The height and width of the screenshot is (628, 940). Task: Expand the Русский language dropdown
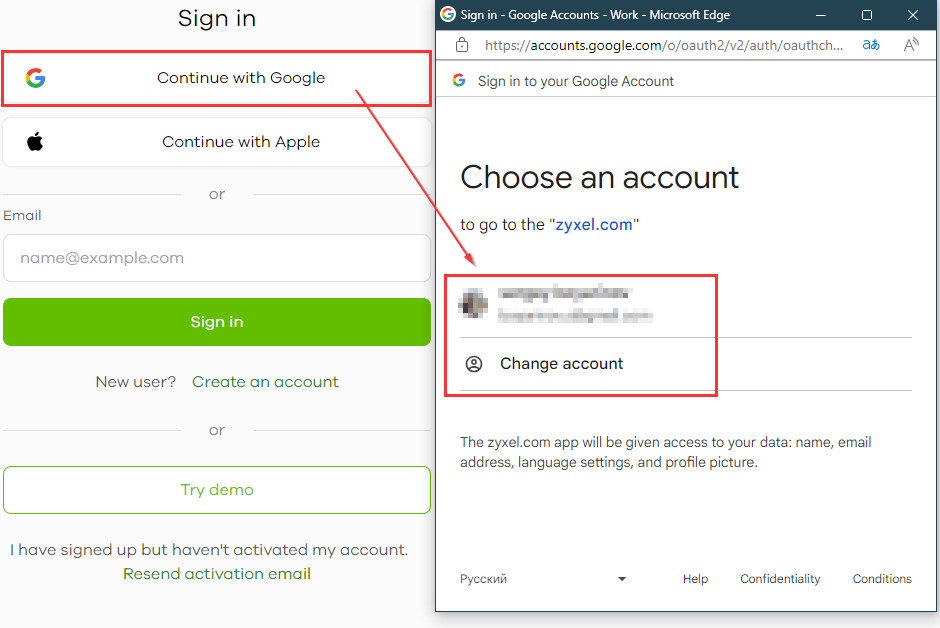click(543, 579)
